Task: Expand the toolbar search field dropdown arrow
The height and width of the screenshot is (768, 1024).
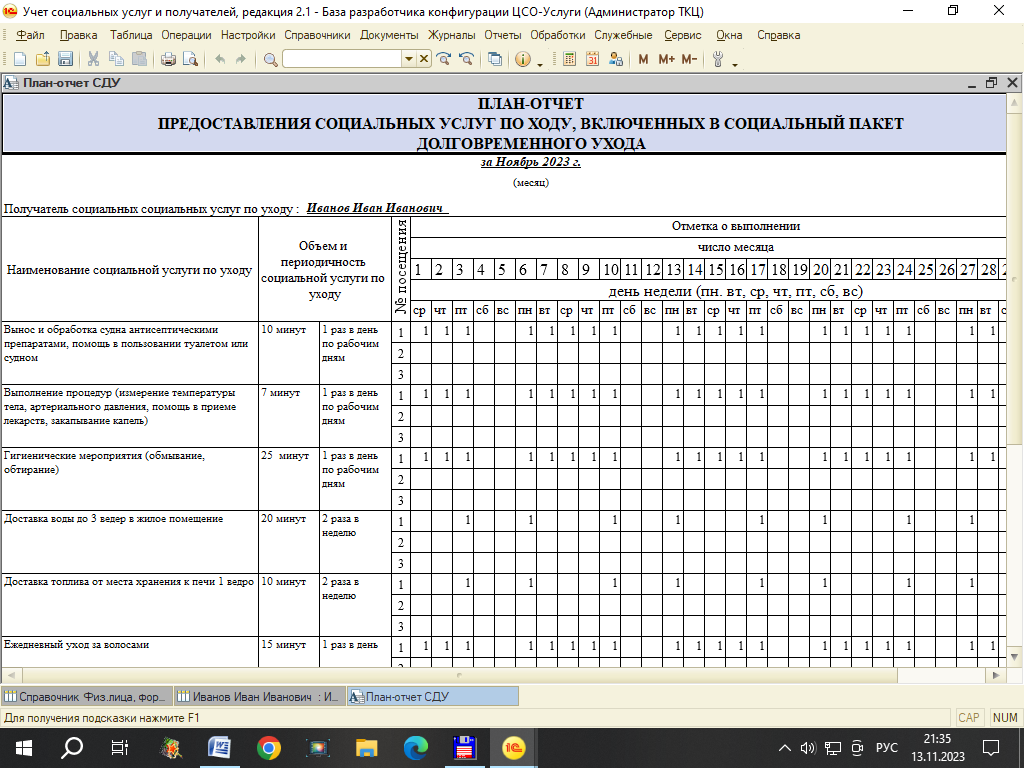Action: click(408, 59)
